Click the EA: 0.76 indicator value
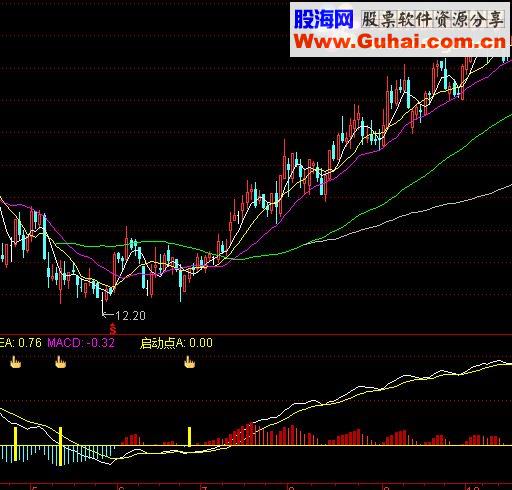The width and height of the screenshot is (512, 490). pyautogui.click(x=21, y=343)
